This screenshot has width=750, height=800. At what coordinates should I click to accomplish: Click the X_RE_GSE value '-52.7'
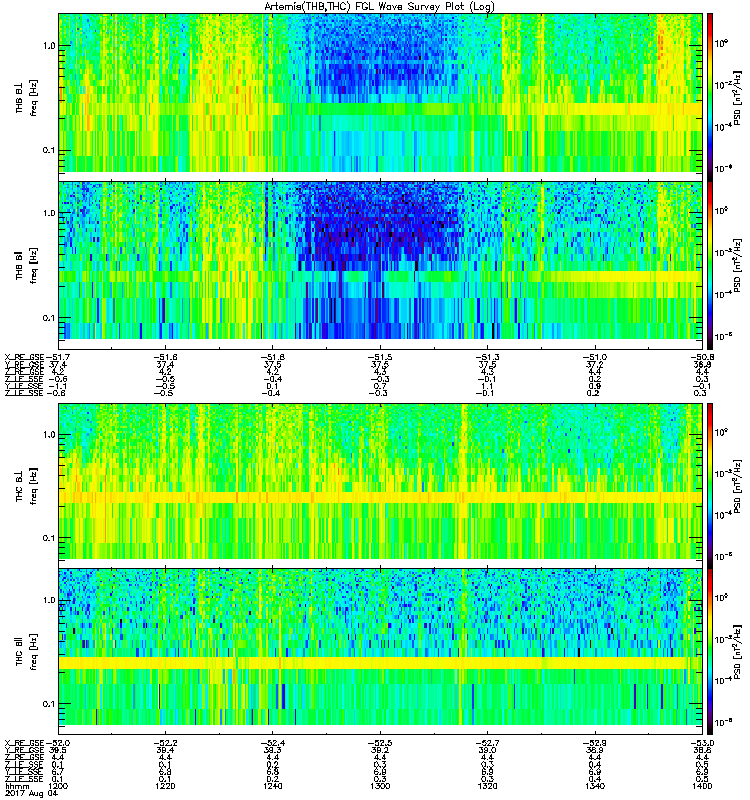coord(488,743)
